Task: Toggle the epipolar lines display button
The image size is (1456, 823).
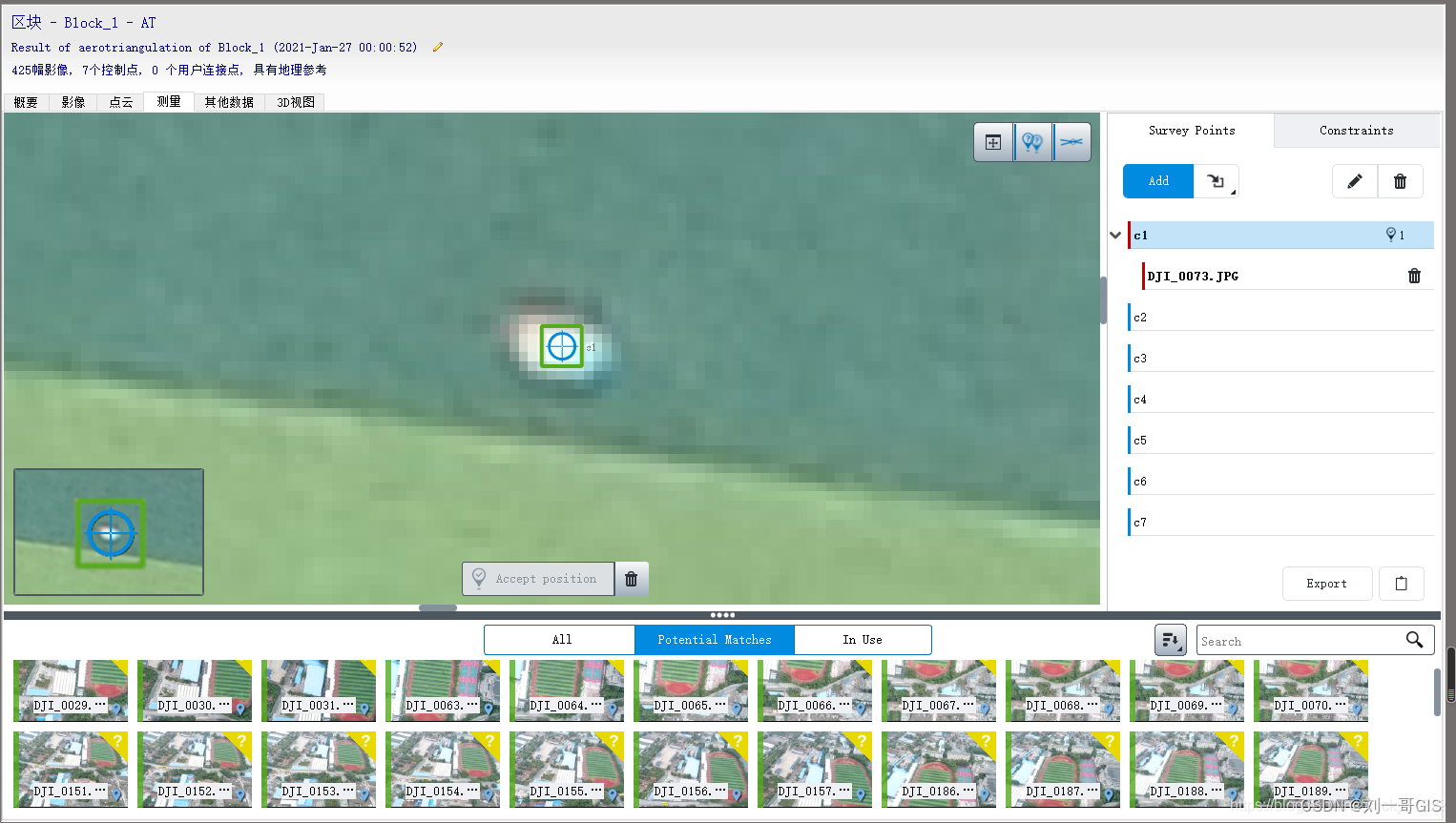Action: pyautogui.click(x=1071, y=143)
